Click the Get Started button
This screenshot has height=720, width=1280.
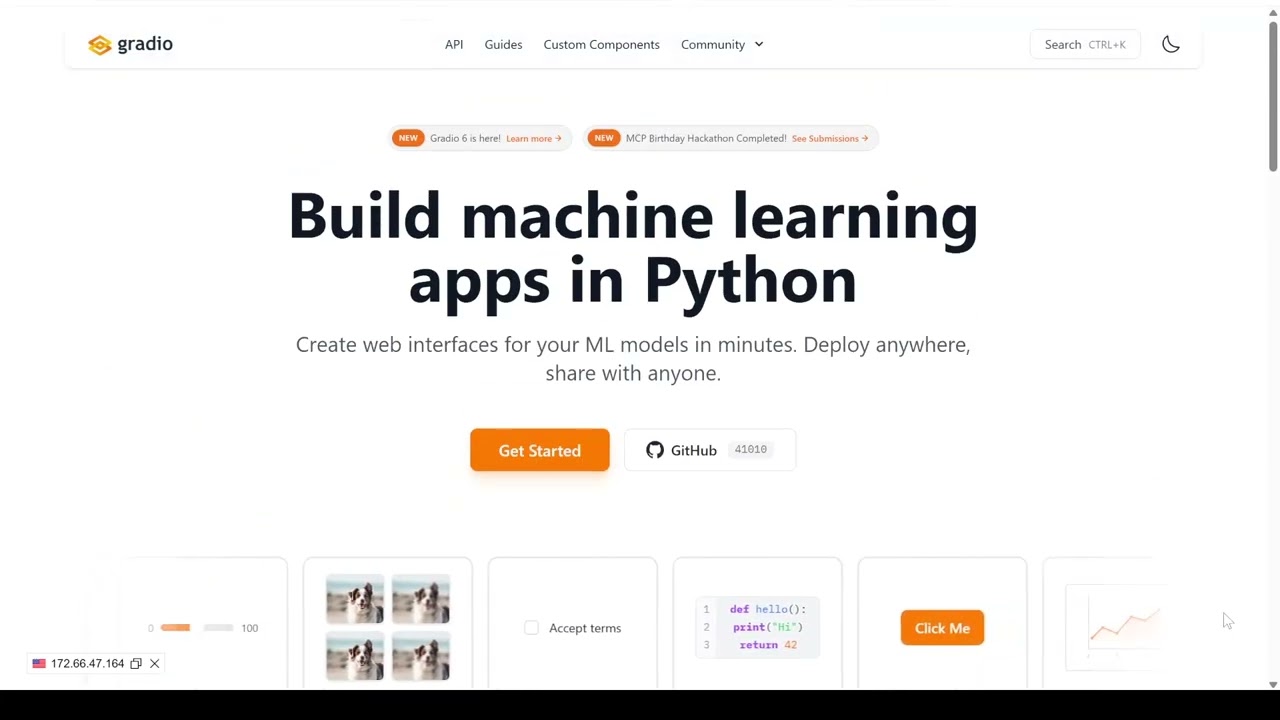point(539,450)
